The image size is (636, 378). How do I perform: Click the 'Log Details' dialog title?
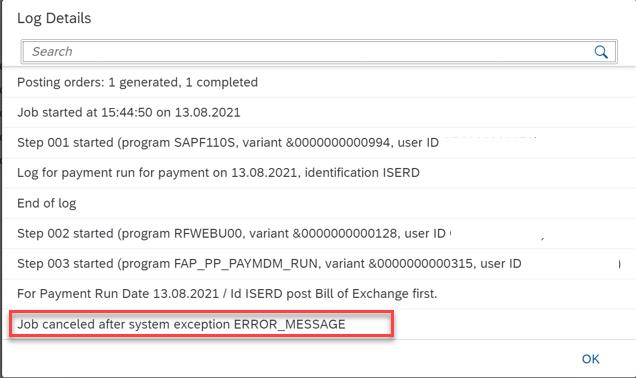point(54,19)
